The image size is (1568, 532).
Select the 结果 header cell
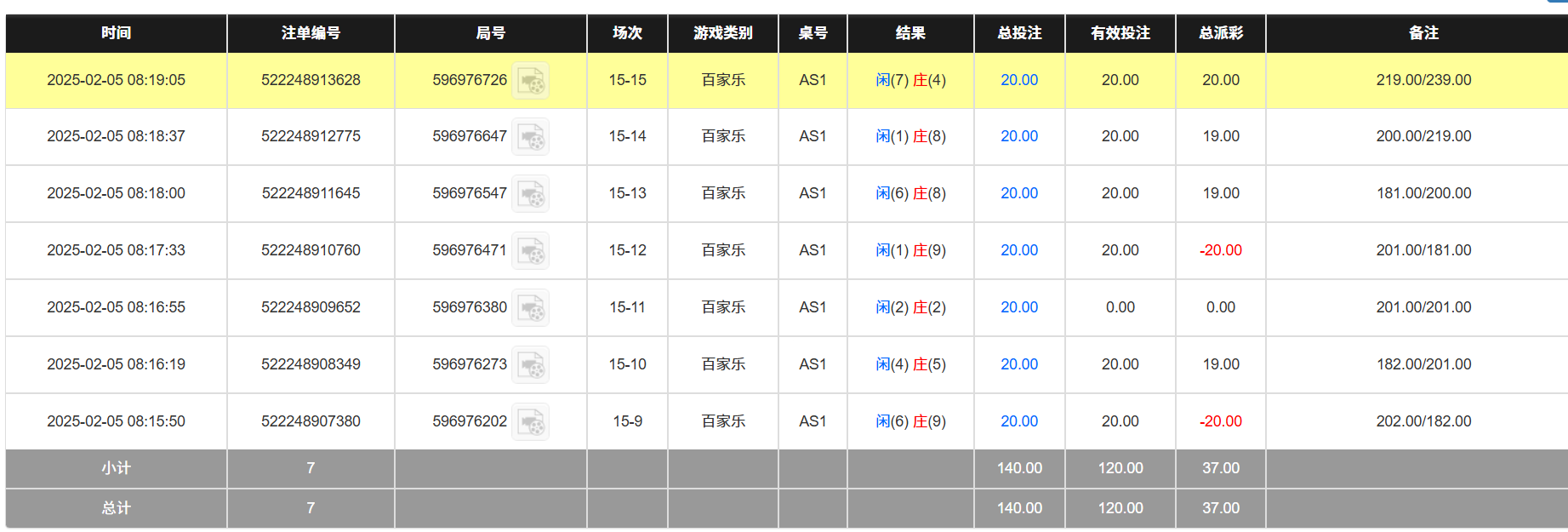click(909, 33)
